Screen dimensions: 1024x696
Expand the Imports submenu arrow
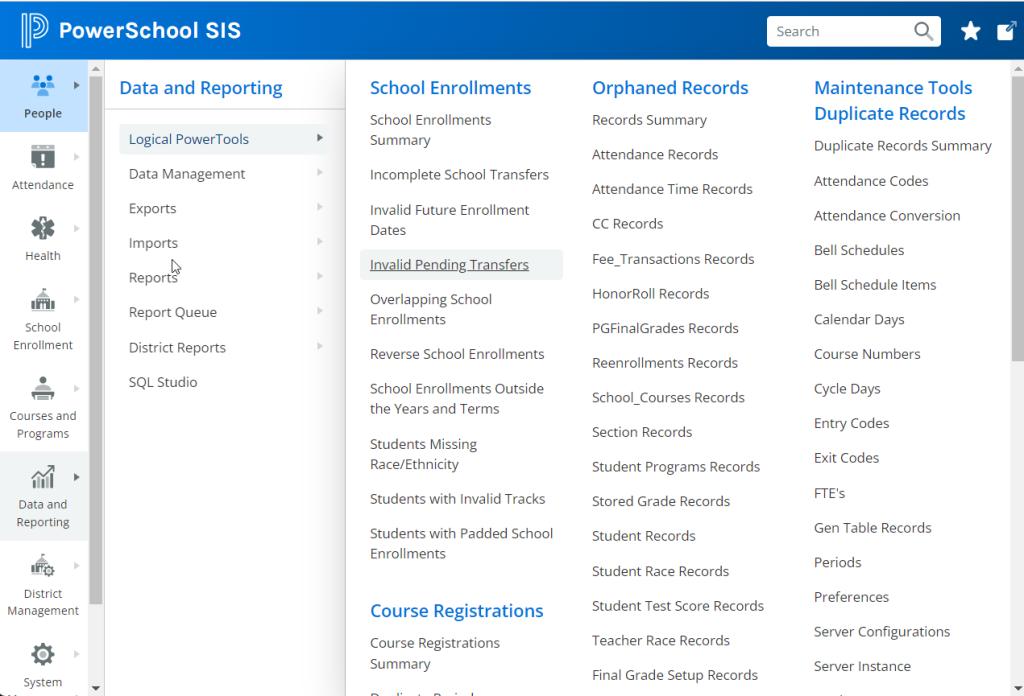(320, 242)
